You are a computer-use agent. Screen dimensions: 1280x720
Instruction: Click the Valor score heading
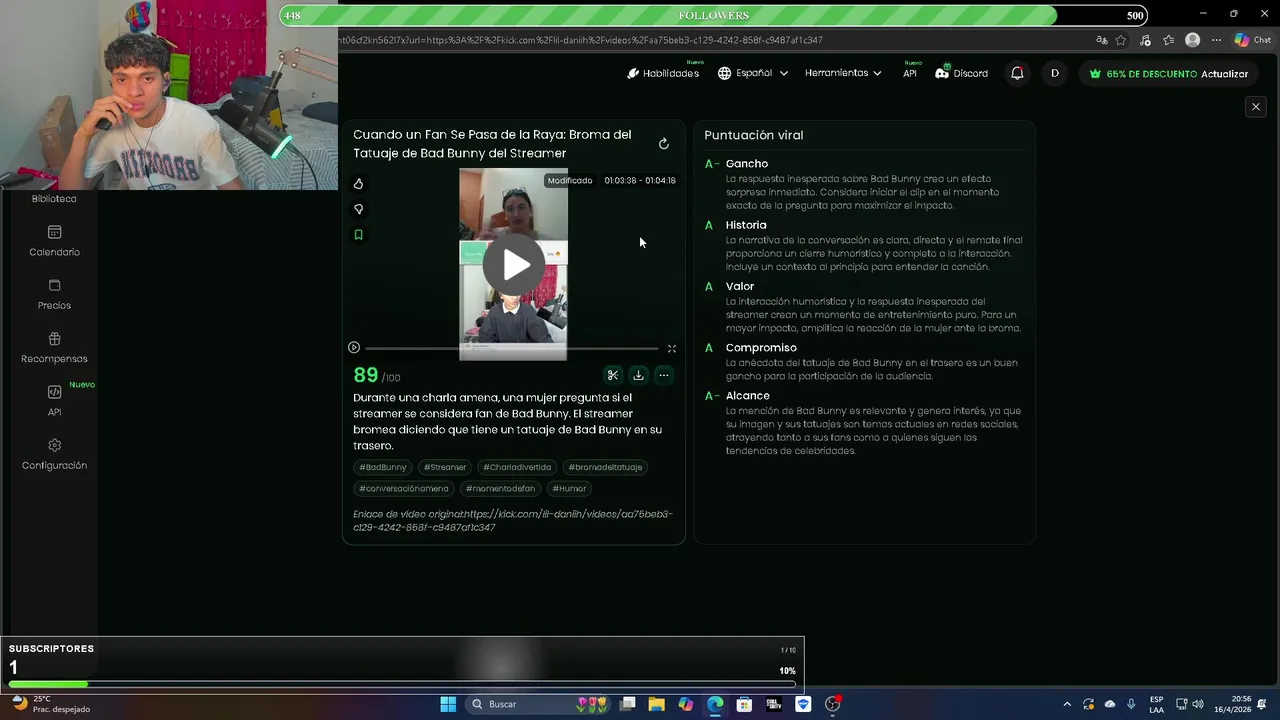pyautogui.click(x=740, y=286)
